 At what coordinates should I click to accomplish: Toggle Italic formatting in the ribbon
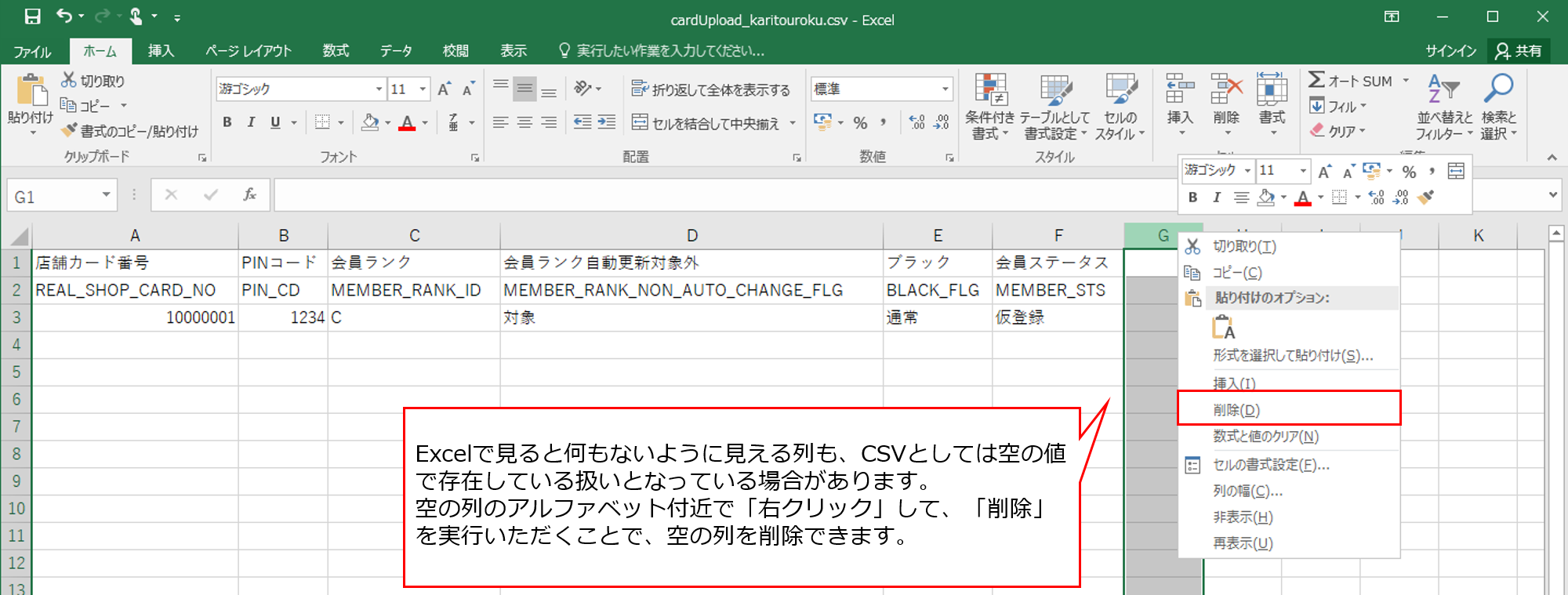coord(251,122)
